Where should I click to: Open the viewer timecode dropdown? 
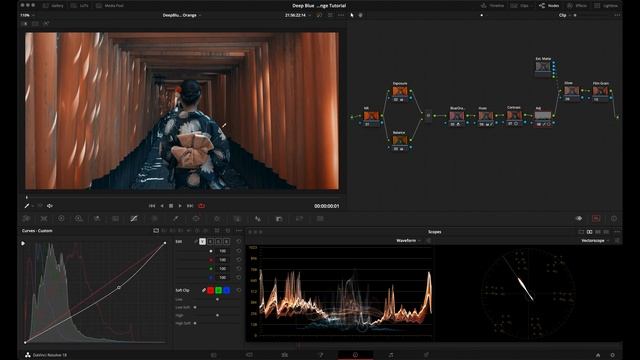[298, 15]
